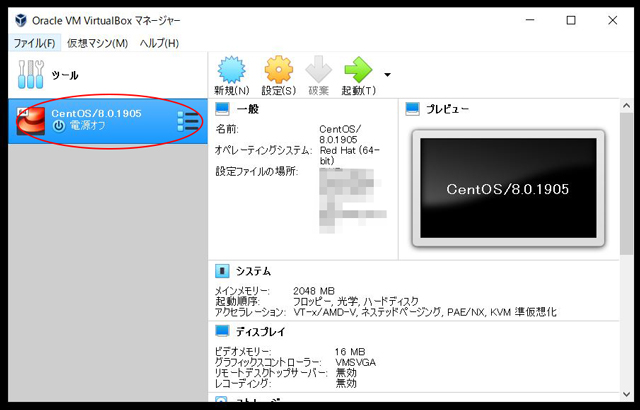
Task: Select the Tools (ツール) entry
Action: click(x=108, y=75)
